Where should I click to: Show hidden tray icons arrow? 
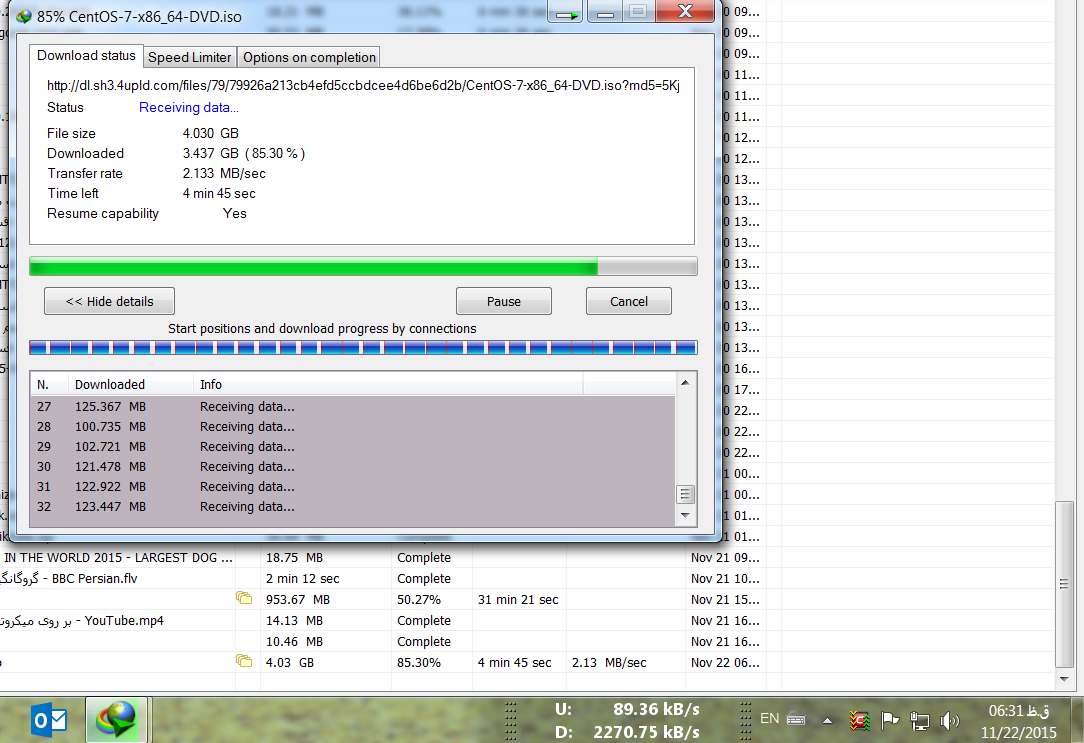coord(827,720)
